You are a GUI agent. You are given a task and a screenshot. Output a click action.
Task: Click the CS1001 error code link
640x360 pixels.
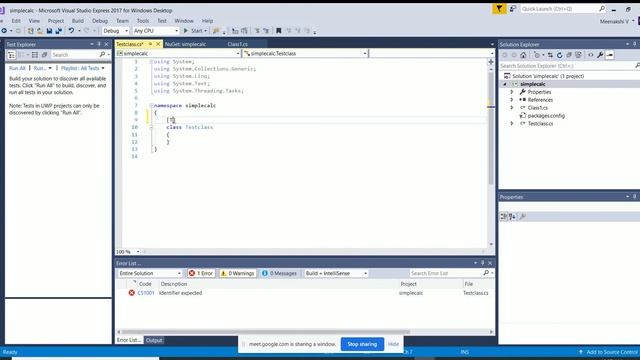(x=146, y=293)
